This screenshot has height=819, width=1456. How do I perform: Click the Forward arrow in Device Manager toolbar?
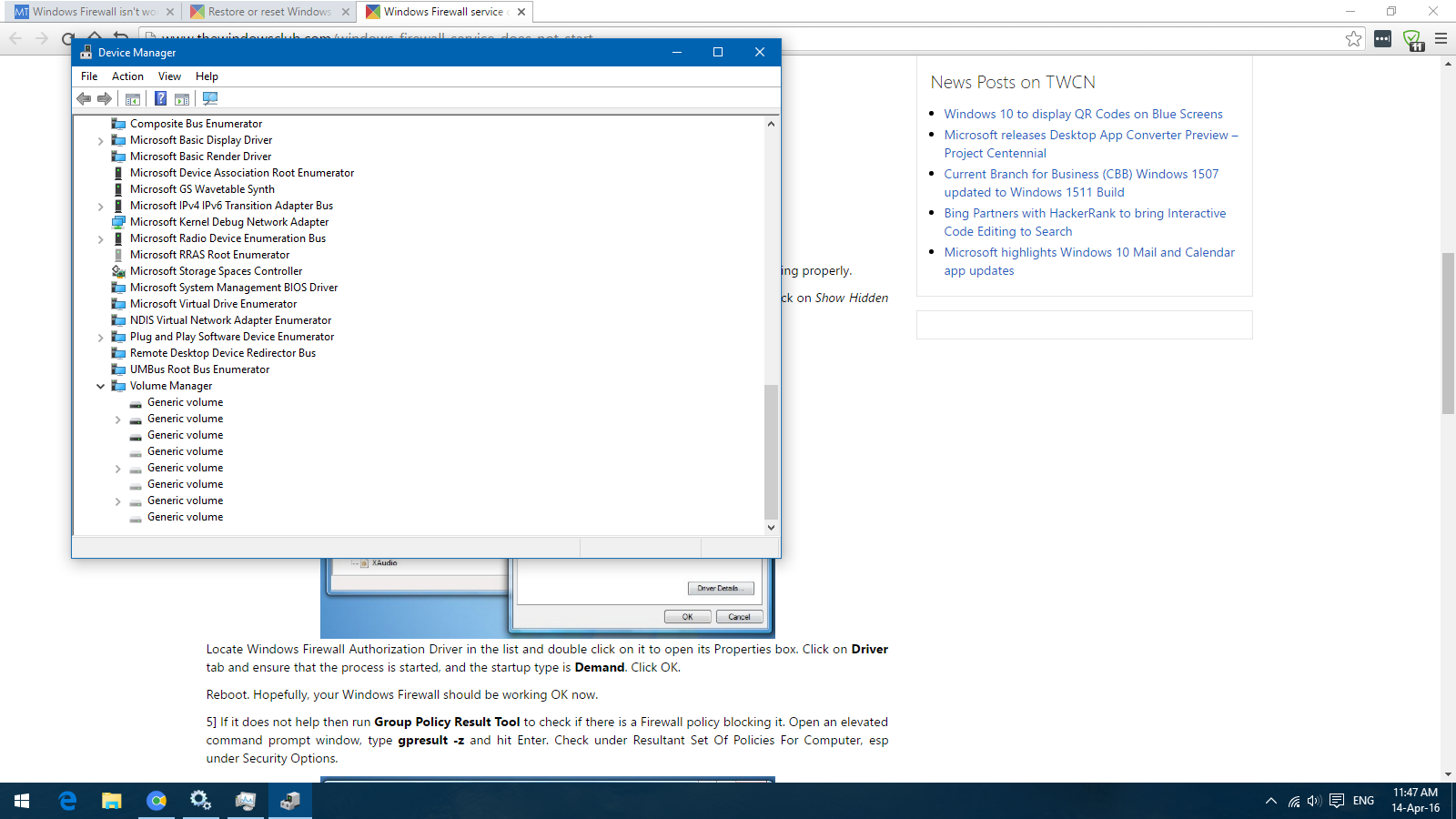pyautogui.click(x=105, y=98)
